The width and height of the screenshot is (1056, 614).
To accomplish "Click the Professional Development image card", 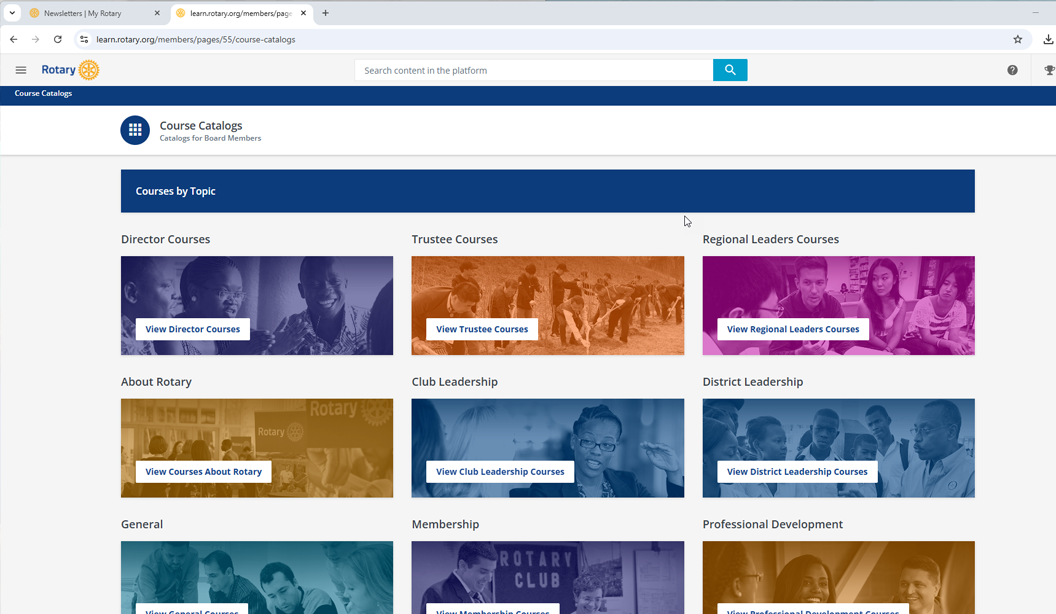I will click(838, 578).
